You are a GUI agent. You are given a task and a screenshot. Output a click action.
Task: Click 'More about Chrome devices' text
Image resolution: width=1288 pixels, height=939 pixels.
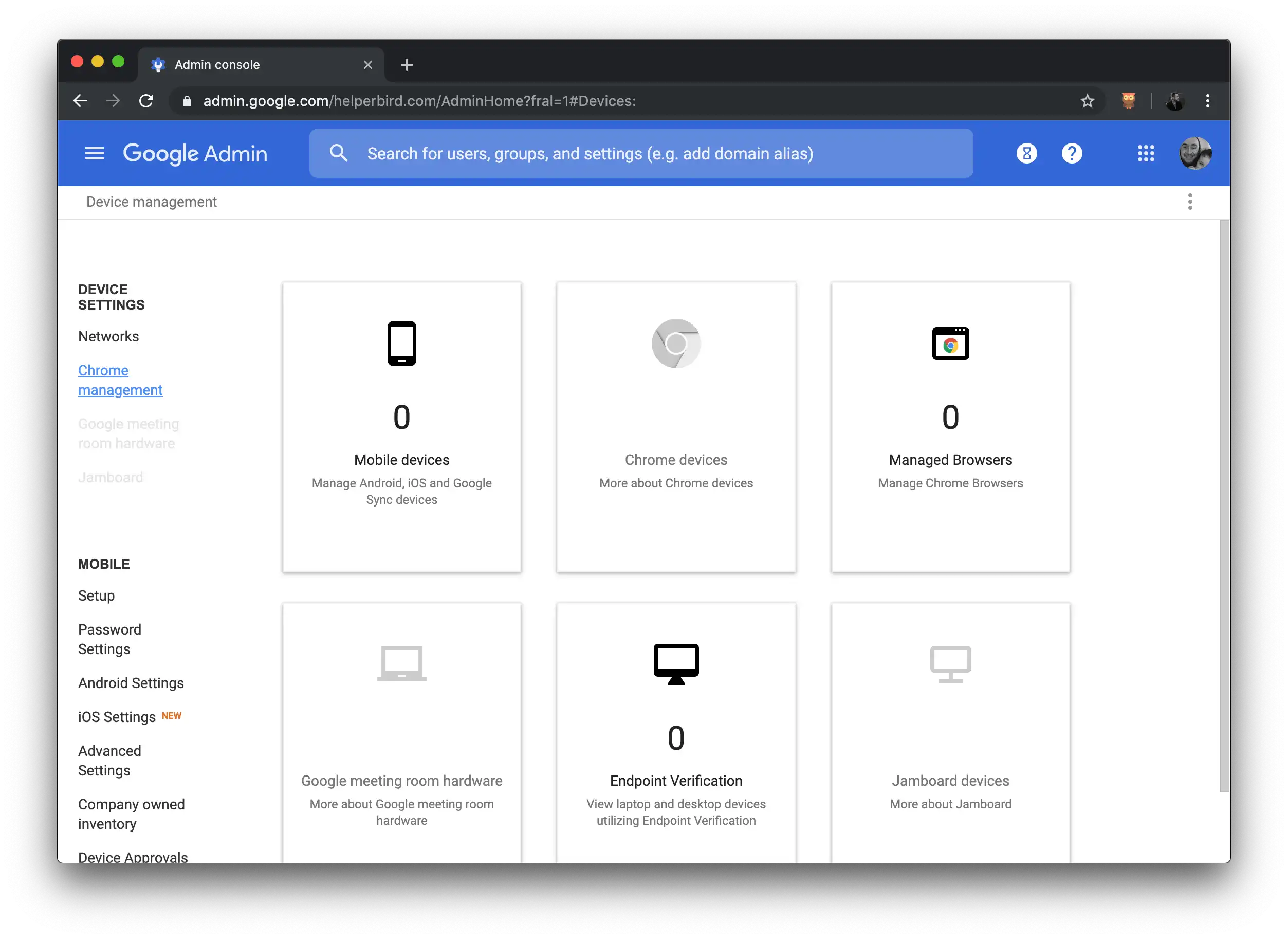(675, 483)
